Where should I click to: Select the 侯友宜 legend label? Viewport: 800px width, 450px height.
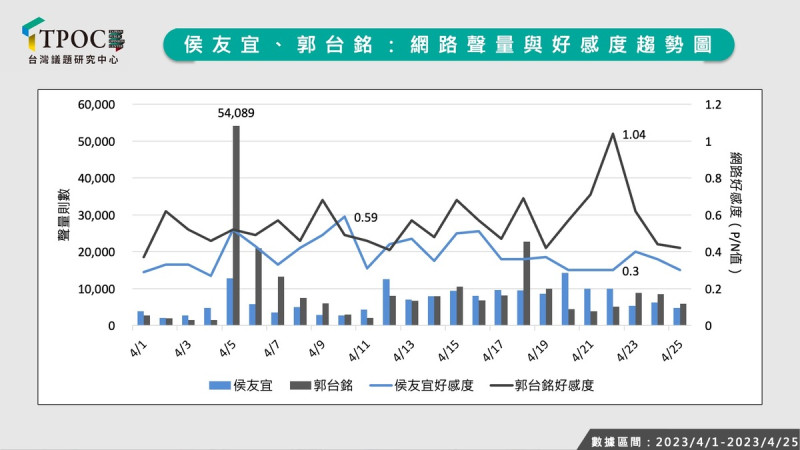click(253, 385)
